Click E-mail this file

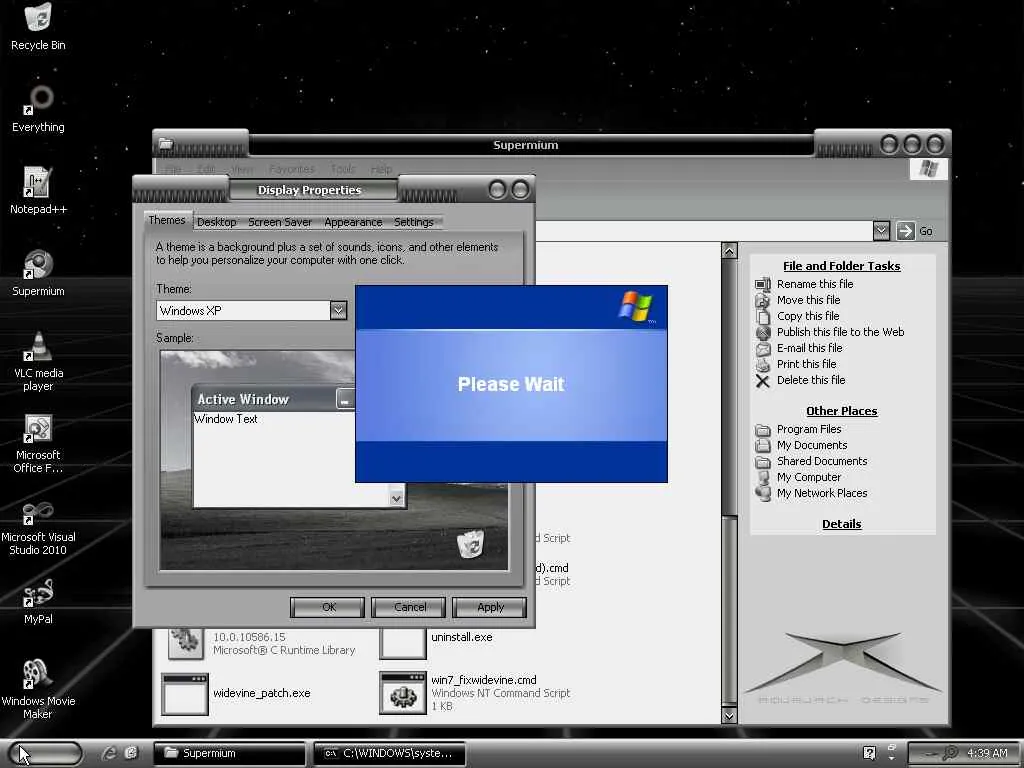pyautogui.click(x=809, y=347)
